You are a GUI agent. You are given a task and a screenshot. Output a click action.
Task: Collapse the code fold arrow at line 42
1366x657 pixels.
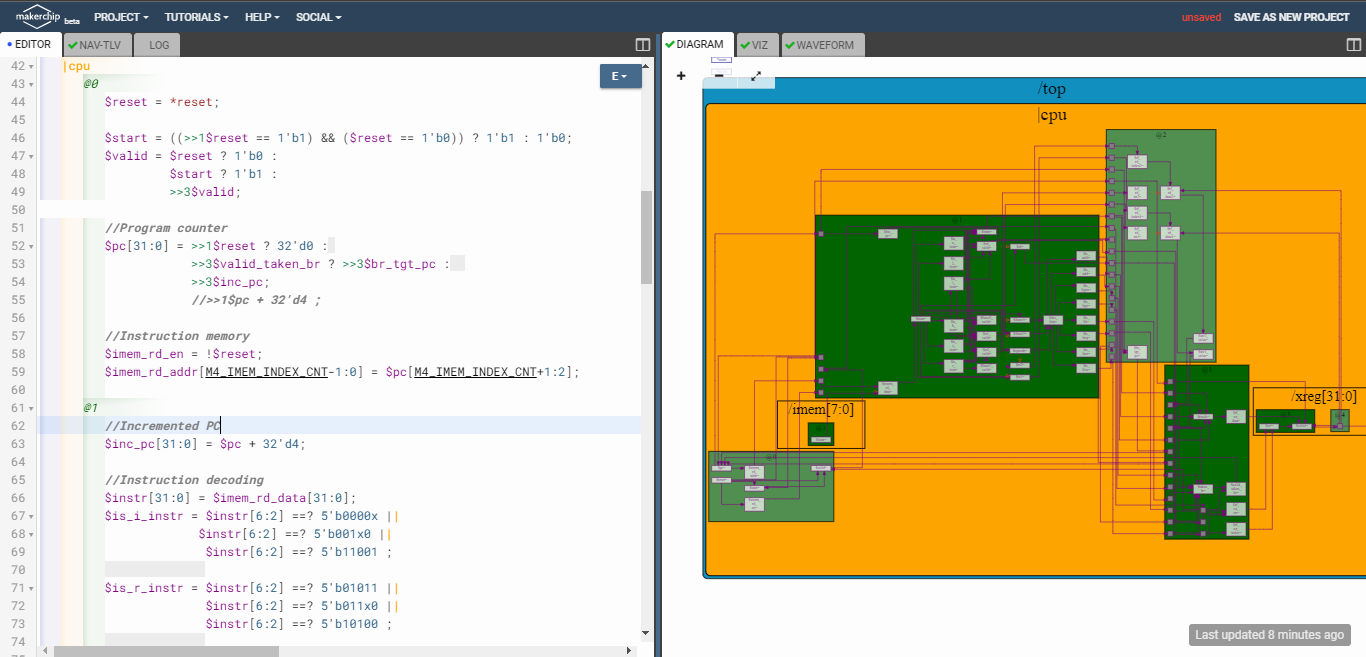[x=30, y=66]
